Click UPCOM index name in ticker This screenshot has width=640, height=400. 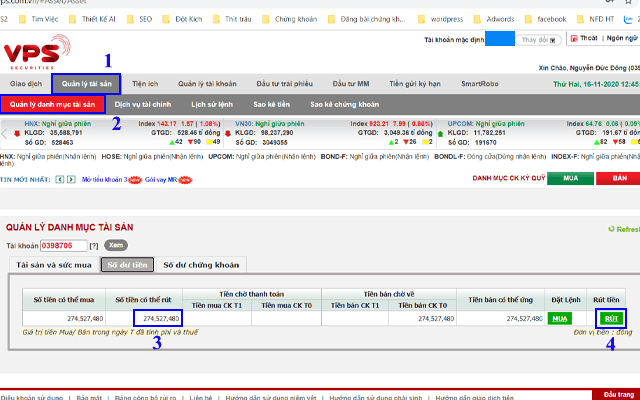tap(460, 124)
